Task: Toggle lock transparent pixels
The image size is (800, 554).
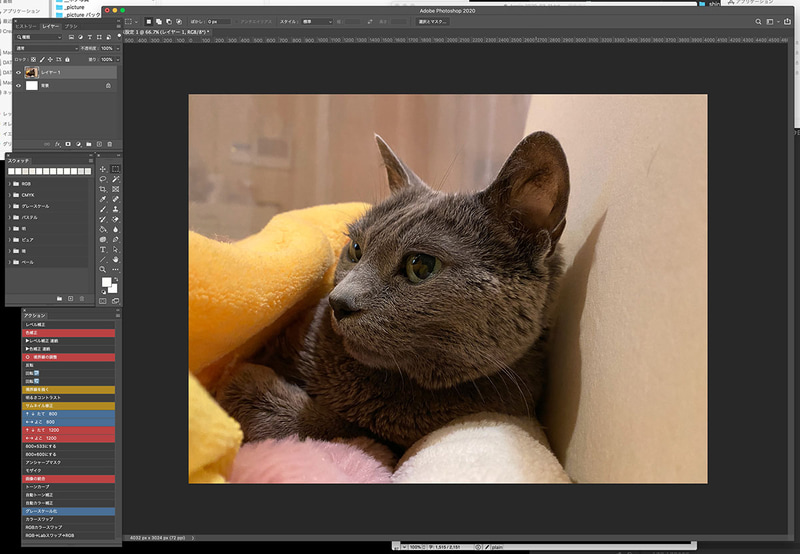Action: click(34, 60)
